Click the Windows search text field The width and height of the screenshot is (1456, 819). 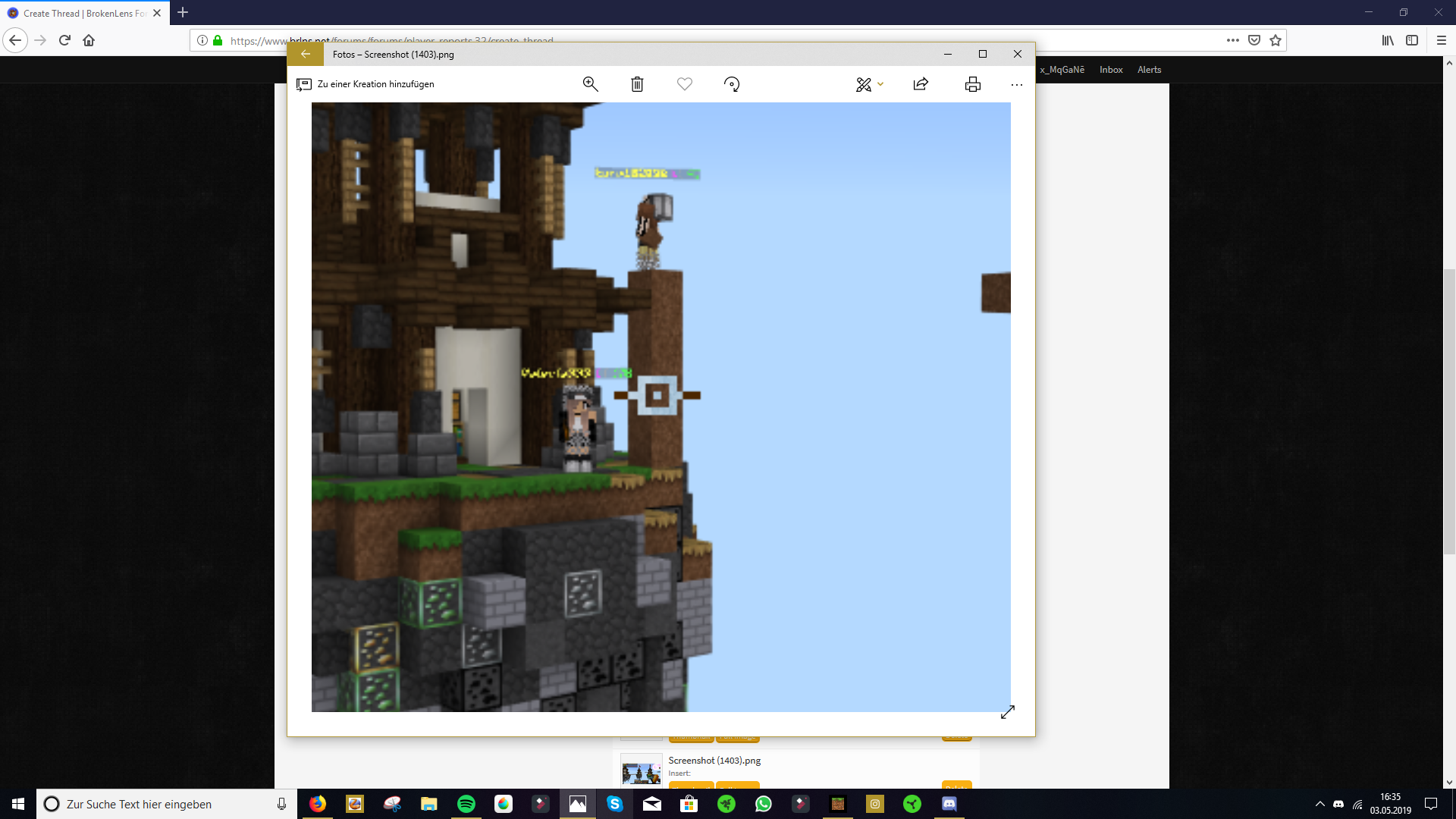click(167, 804)
